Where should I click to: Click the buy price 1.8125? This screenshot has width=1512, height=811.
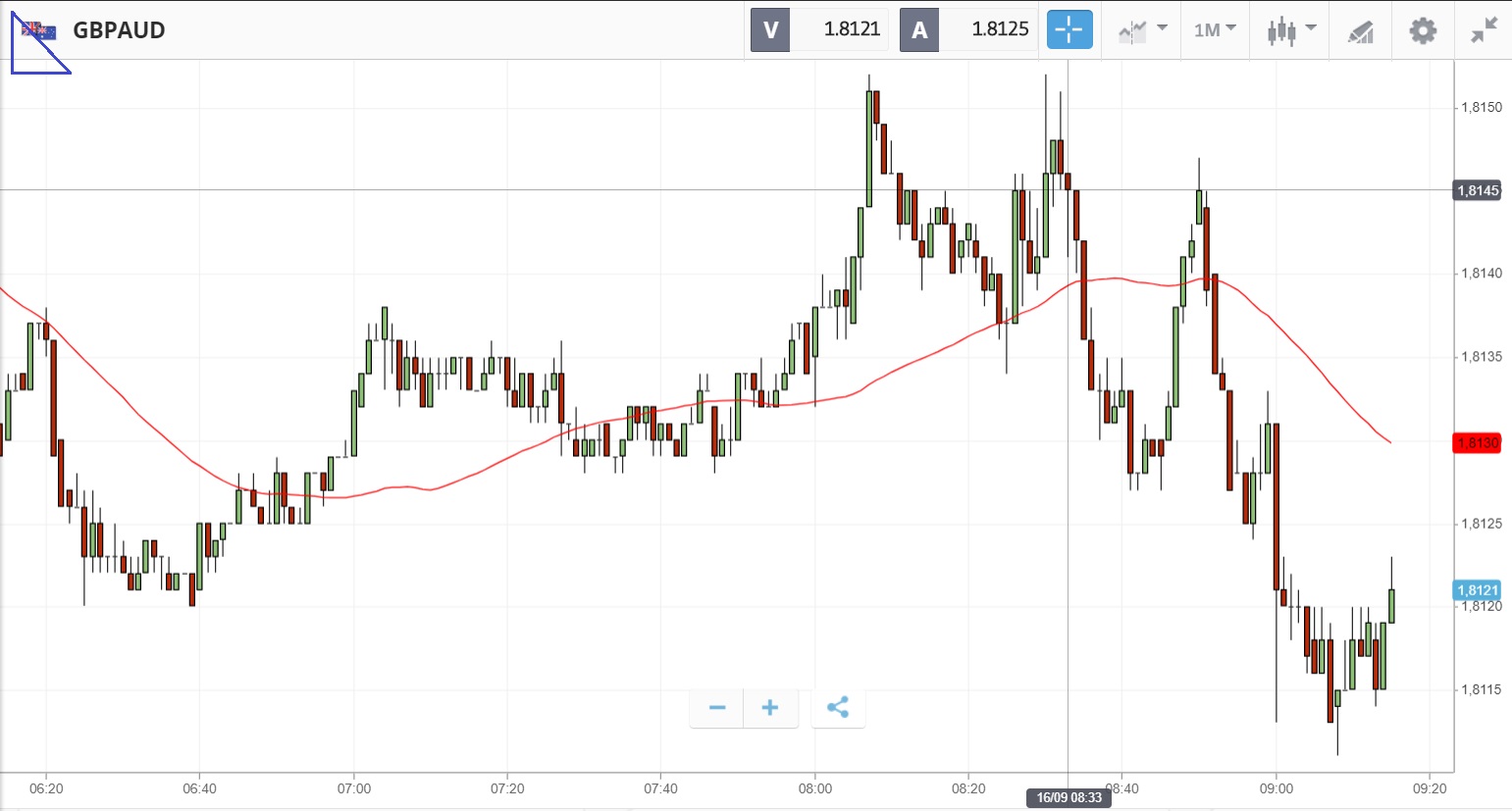(x=1000, y=29)
